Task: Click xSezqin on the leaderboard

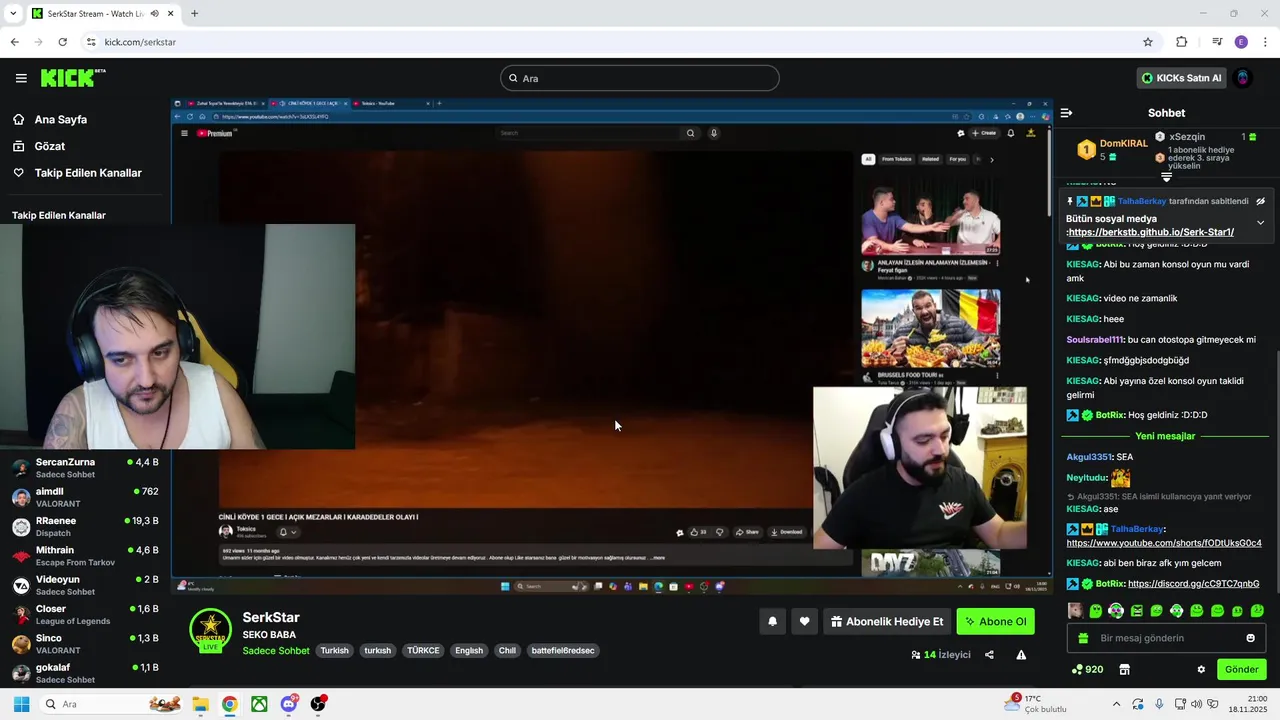Action: (1187, 136)
